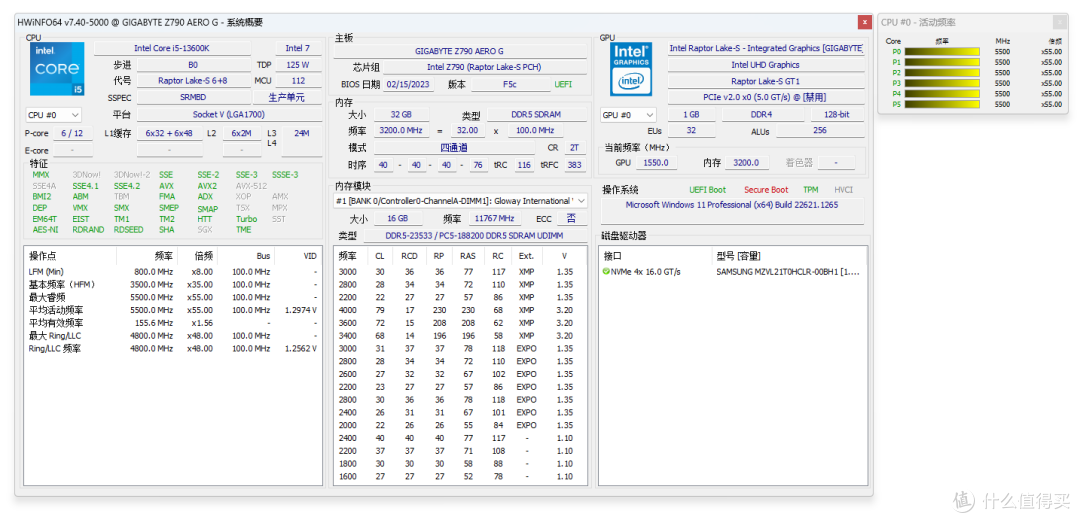This screenshot has height=523, width=1080.
Task: Select the 最大睿频 row
Action: coord(173,297)
